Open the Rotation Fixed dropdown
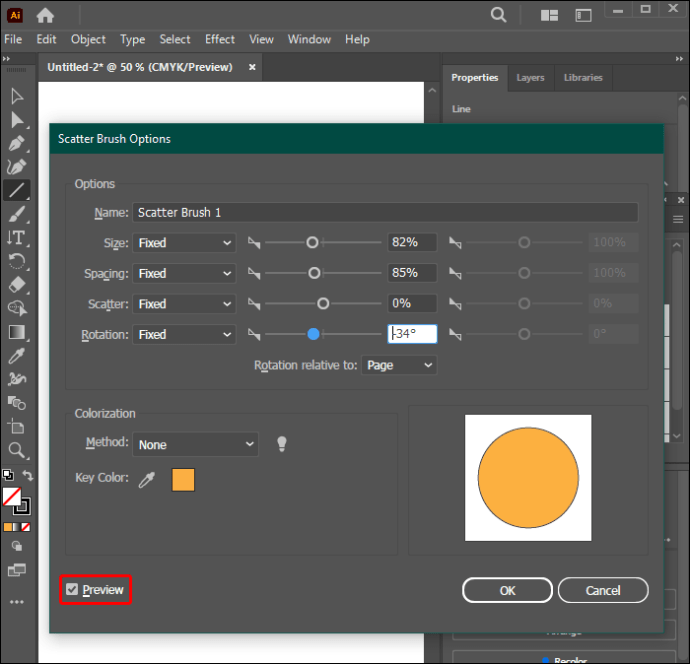This screenshot has height=664, width=690. pyautogui.click(x=184, y=334)
